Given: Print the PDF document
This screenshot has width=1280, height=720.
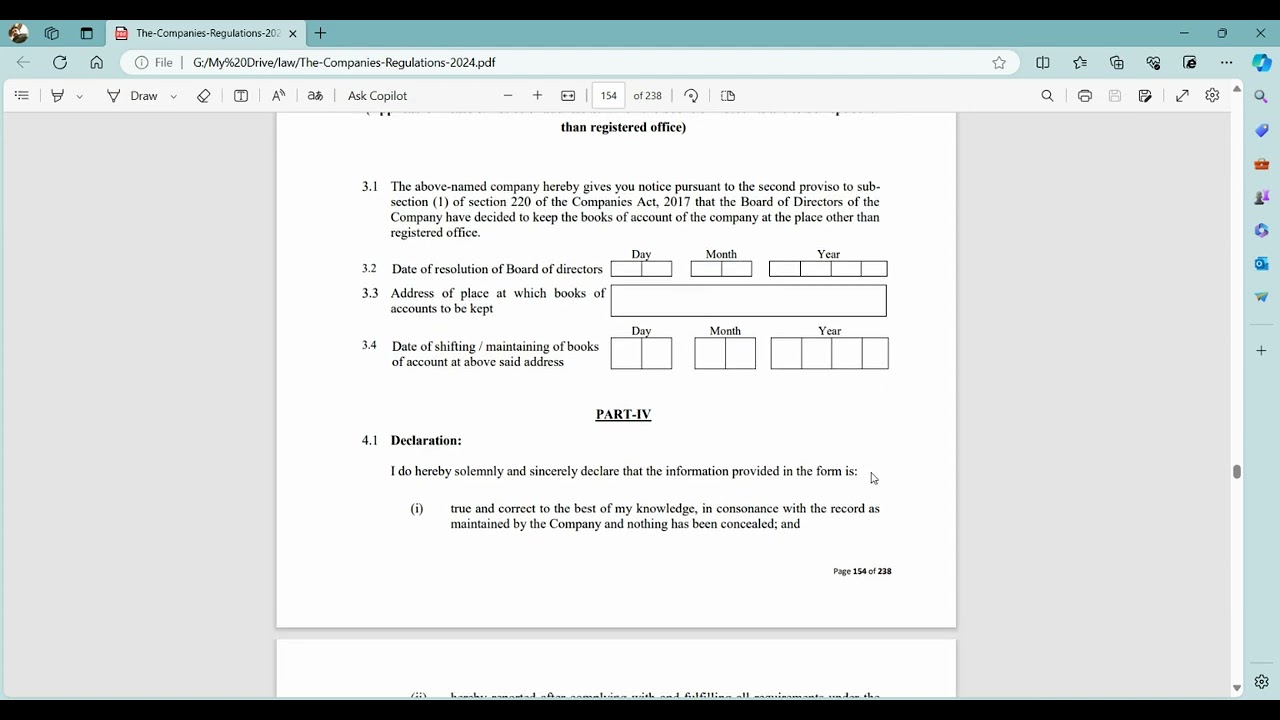Looking at the screenshot, I should (1085, 96).
